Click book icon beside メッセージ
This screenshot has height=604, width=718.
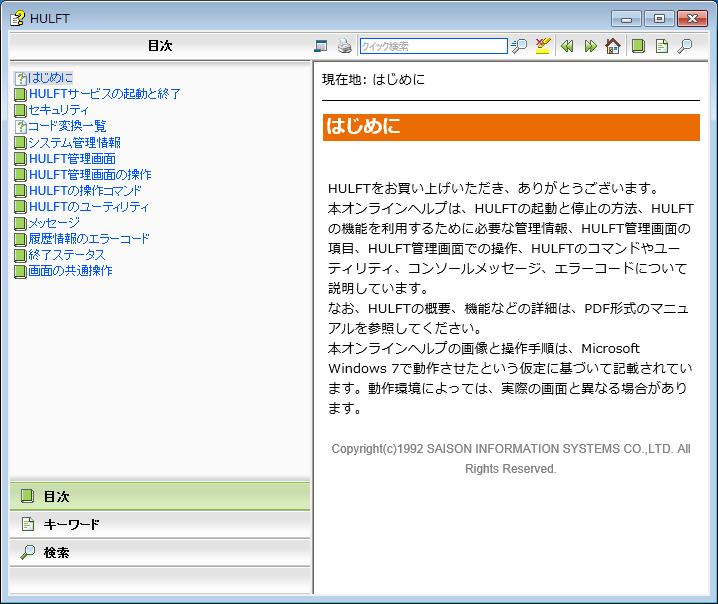tap(20, 223)
